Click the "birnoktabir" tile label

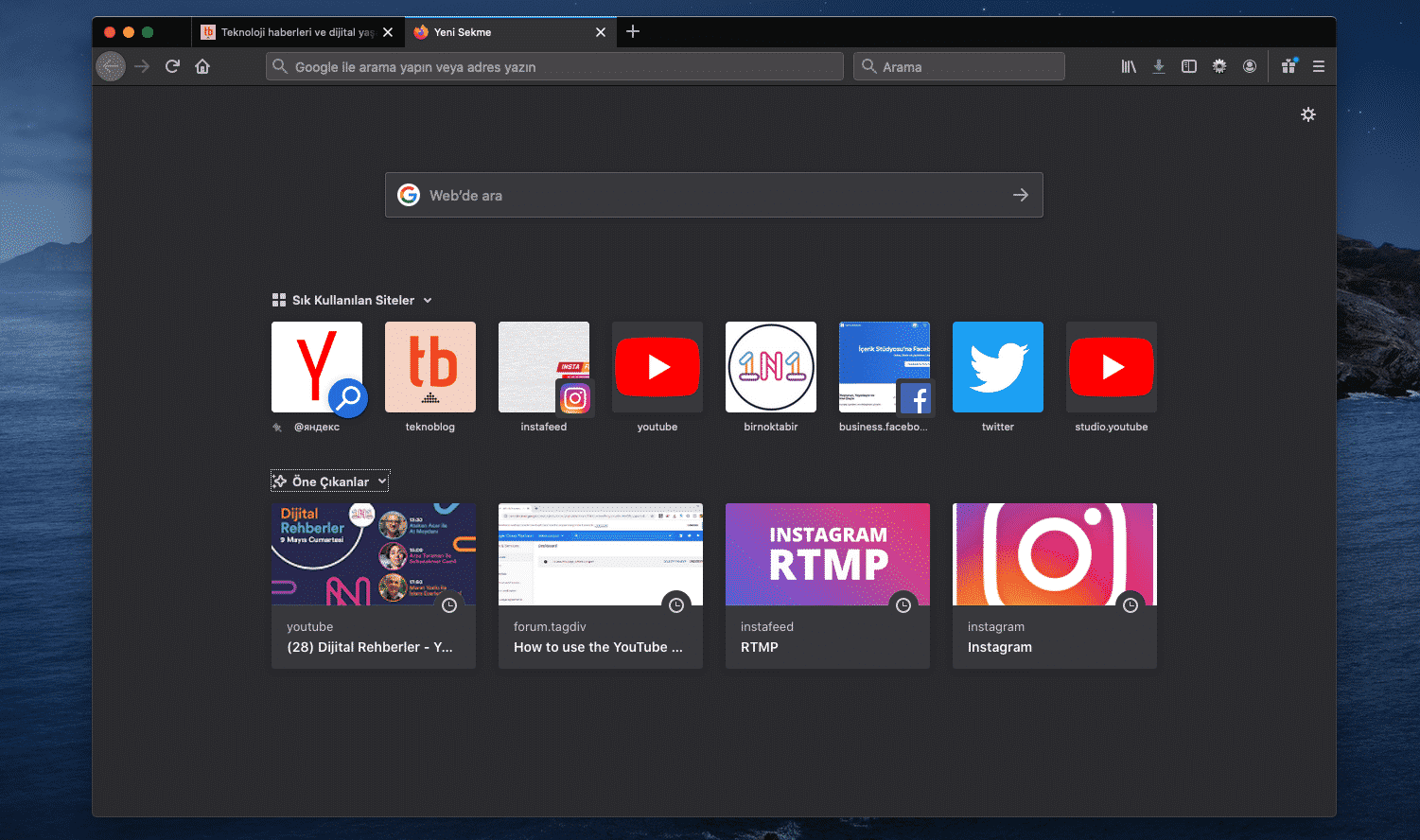pyautogui.click(x=771, y=427)
